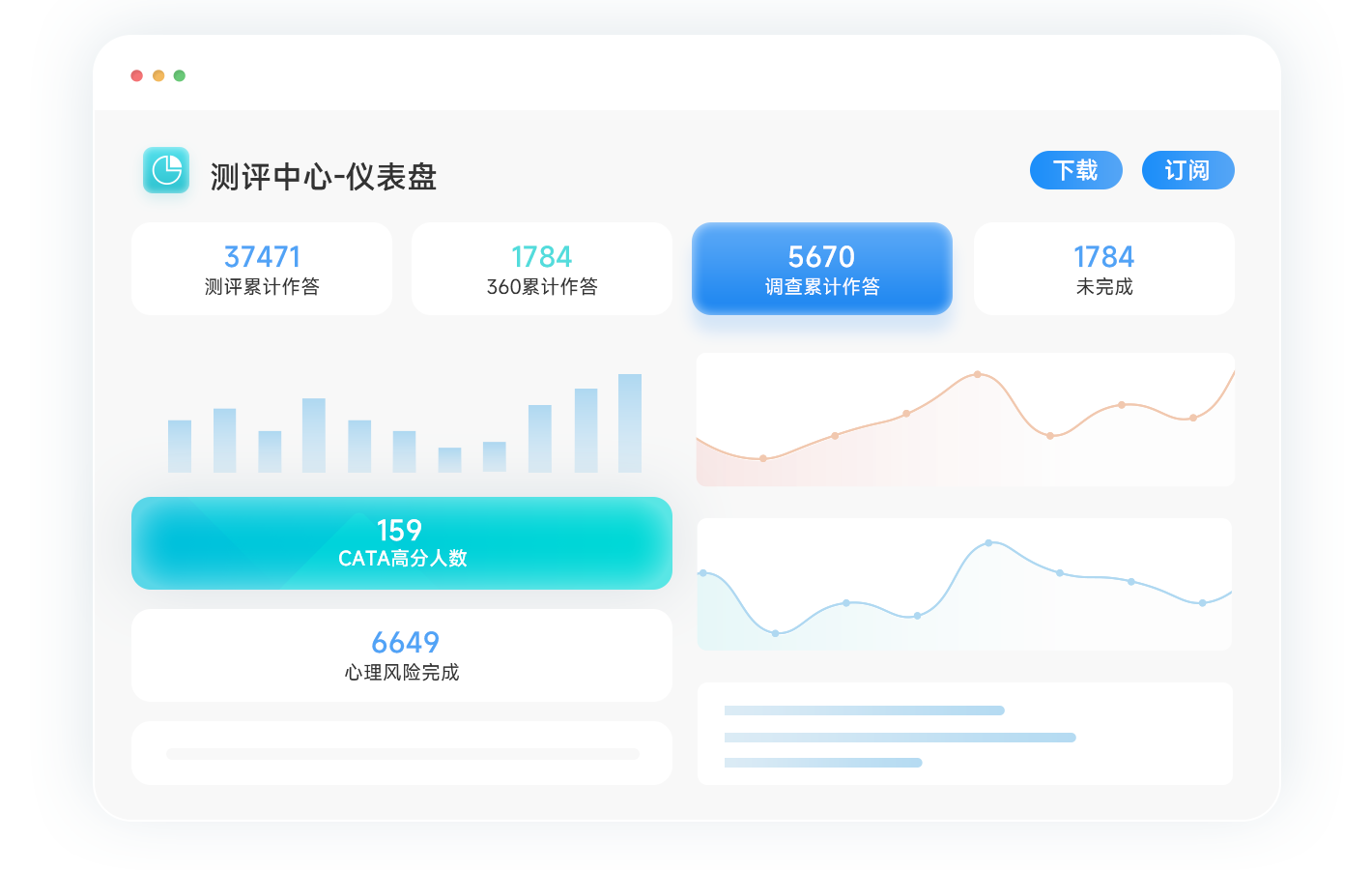Click the lowest dip point on the blue line chart
This screenshot has width=1372, height=870.
775,633
